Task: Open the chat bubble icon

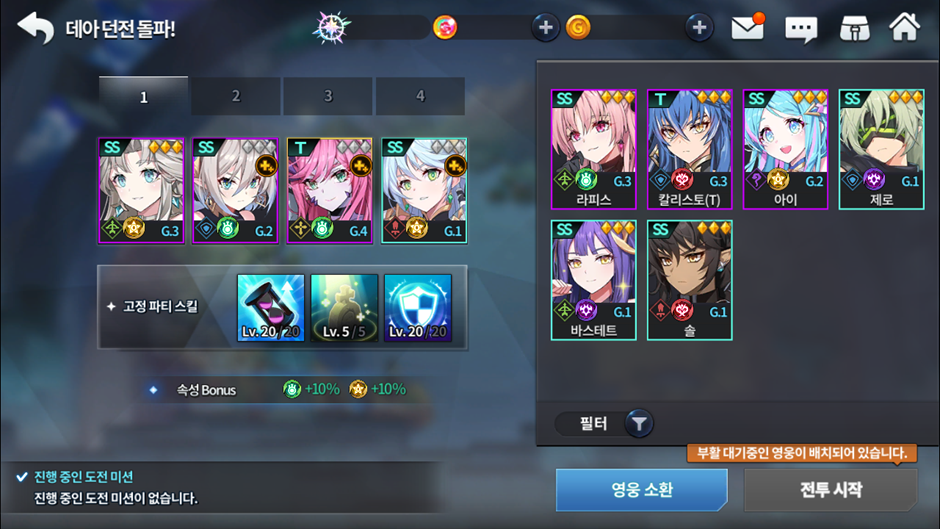Action: 801,28
